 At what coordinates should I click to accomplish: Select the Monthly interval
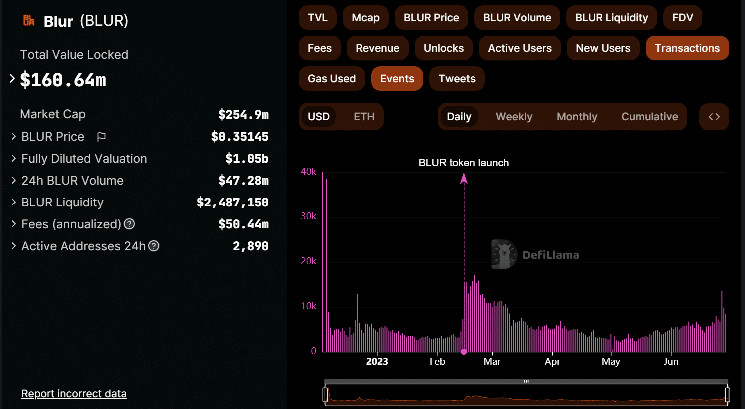[577, 116]
